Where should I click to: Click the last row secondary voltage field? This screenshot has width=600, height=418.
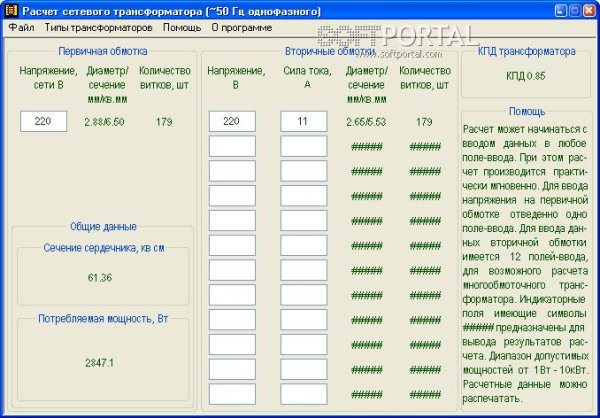click(x=232, y=394)
